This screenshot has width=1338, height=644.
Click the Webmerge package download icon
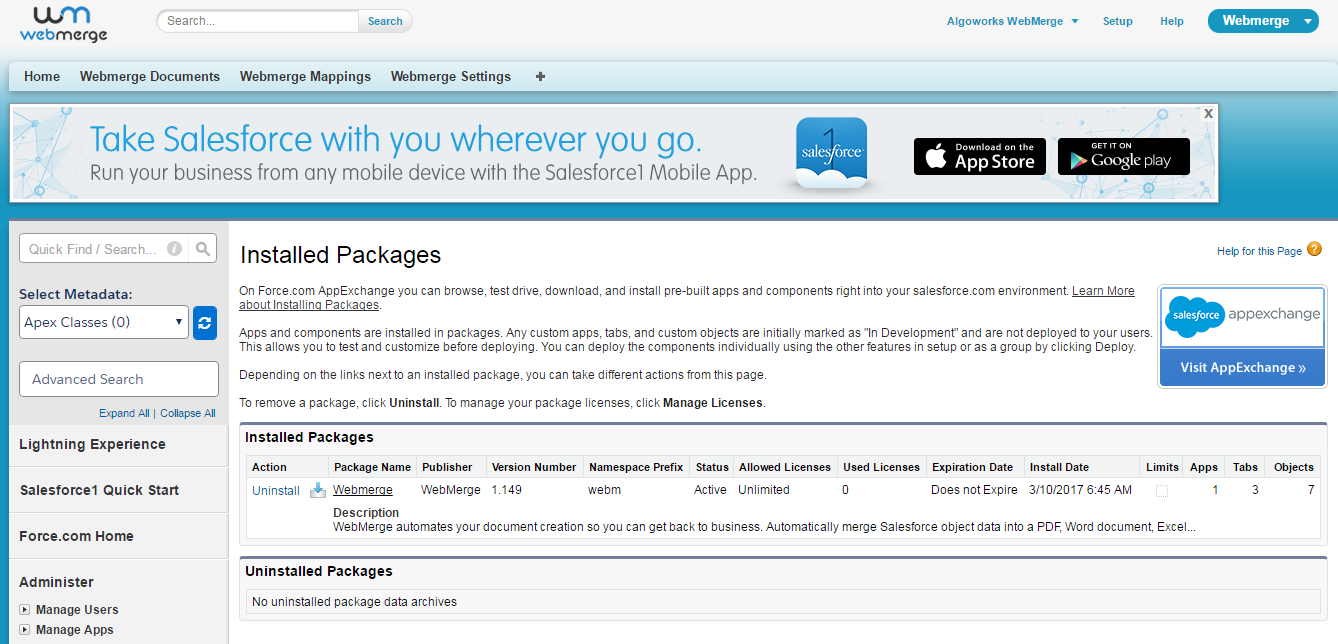click(318, 490)
